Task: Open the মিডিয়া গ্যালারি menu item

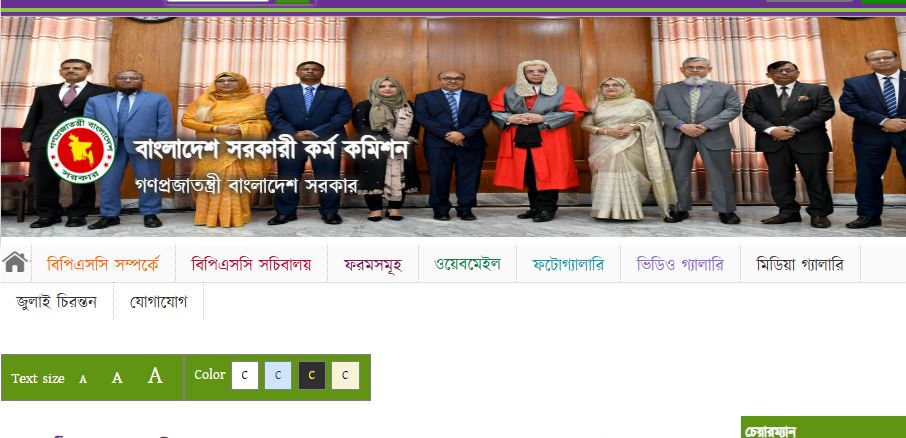Action: pos(800,264)
